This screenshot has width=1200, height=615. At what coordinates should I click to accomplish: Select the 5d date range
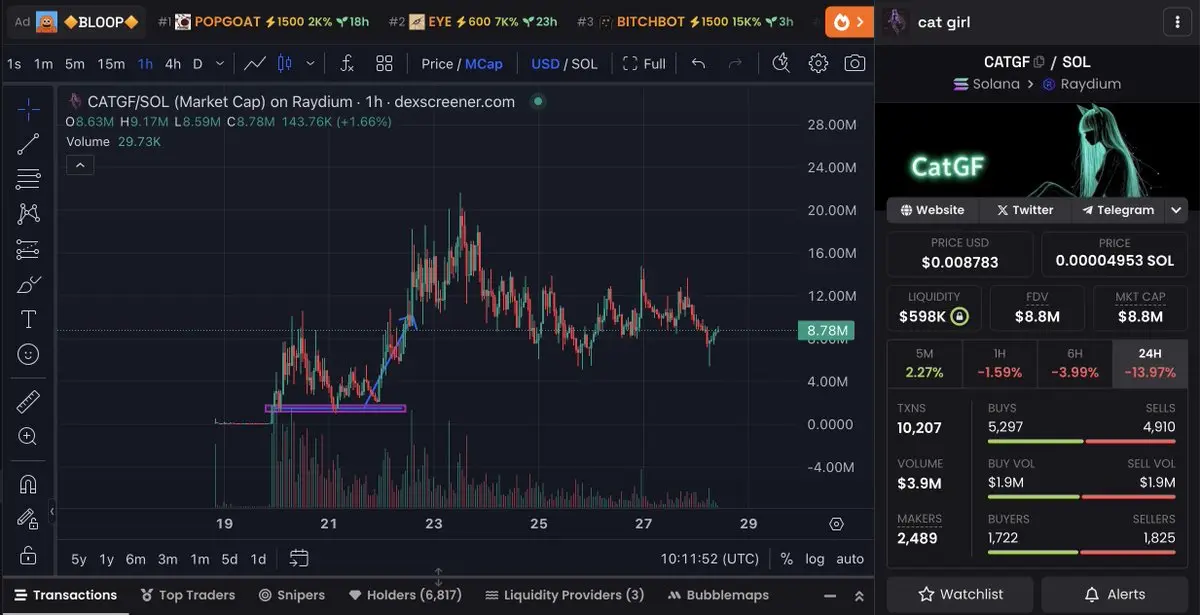click(x=229, y=559)
